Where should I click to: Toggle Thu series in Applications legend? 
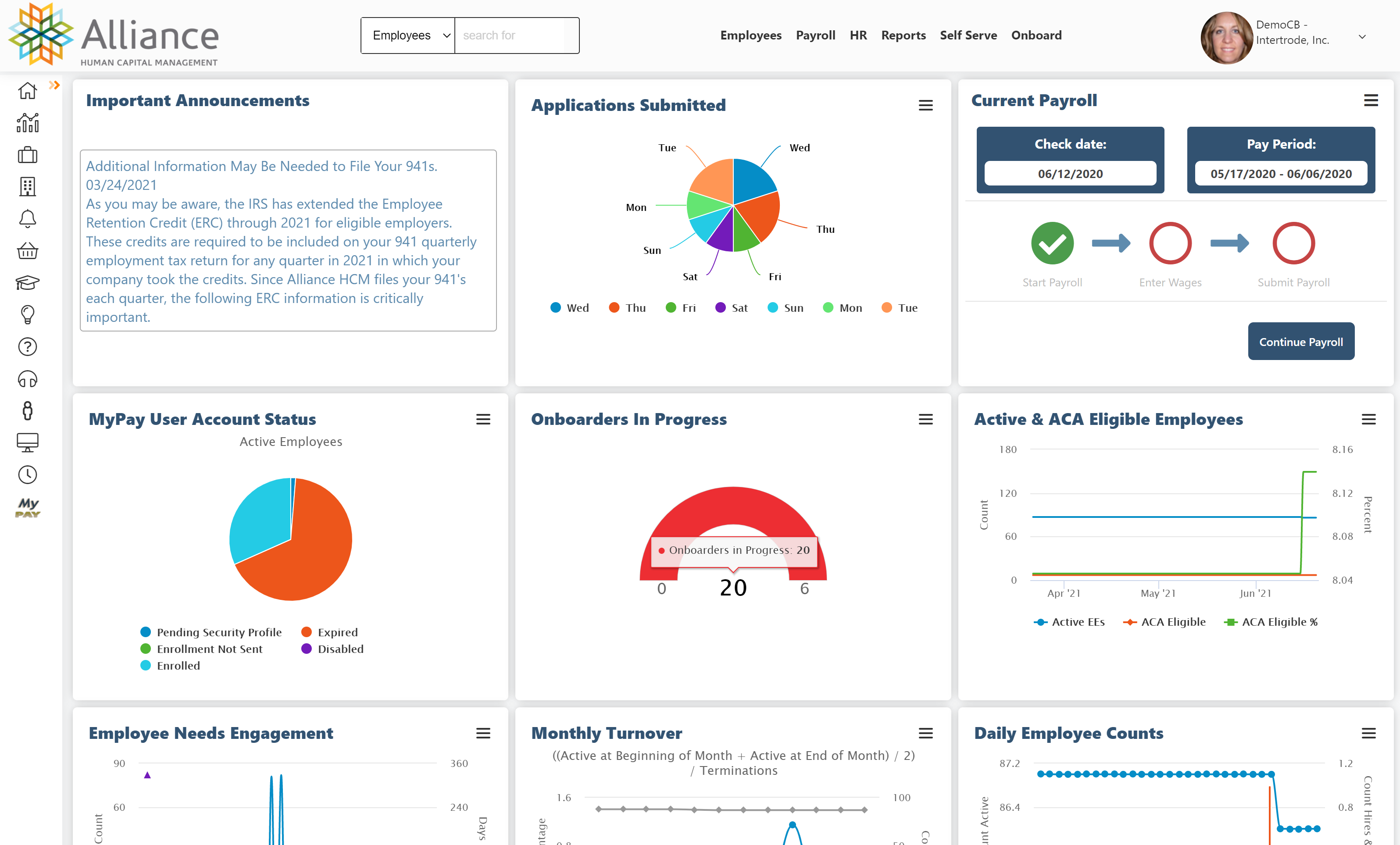(627, 308)
